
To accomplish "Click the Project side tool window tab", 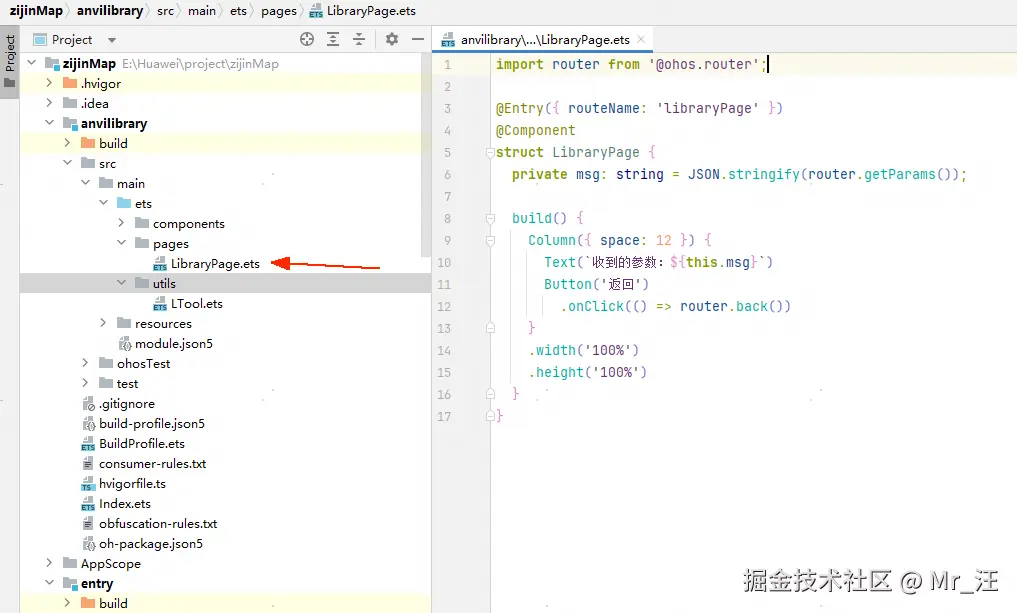I will coord(10,61).
